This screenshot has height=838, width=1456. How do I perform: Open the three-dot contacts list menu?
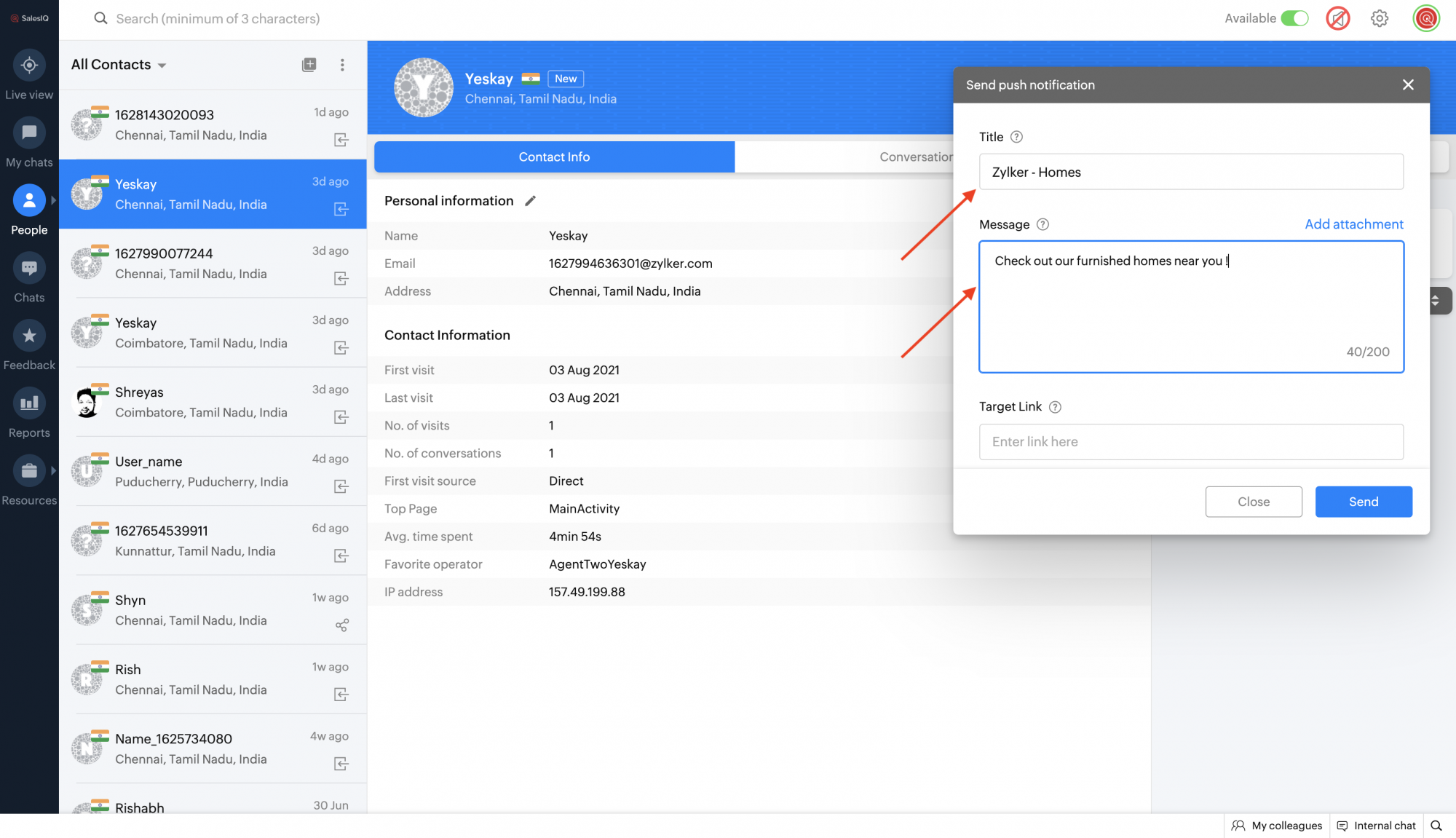point(342,65)
